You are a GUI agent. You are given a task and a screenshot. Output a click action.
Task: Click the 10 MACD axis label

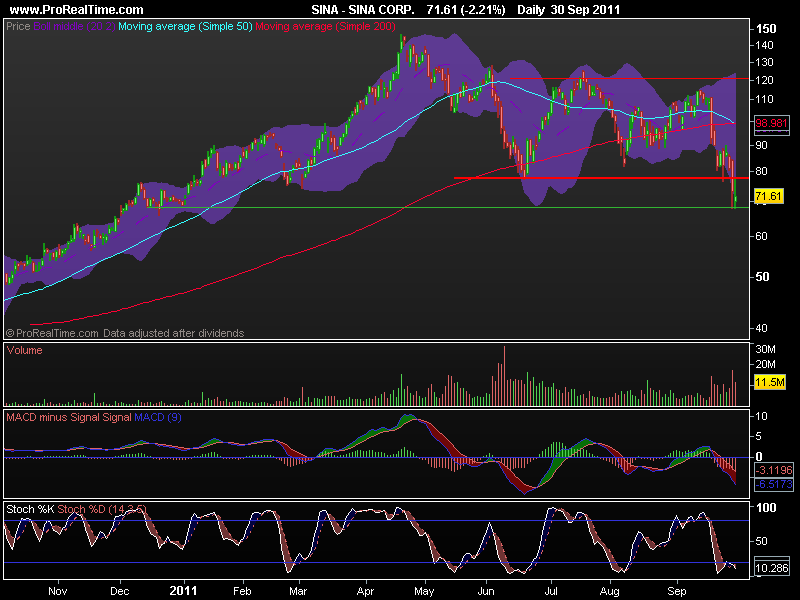tap(761, 416)
